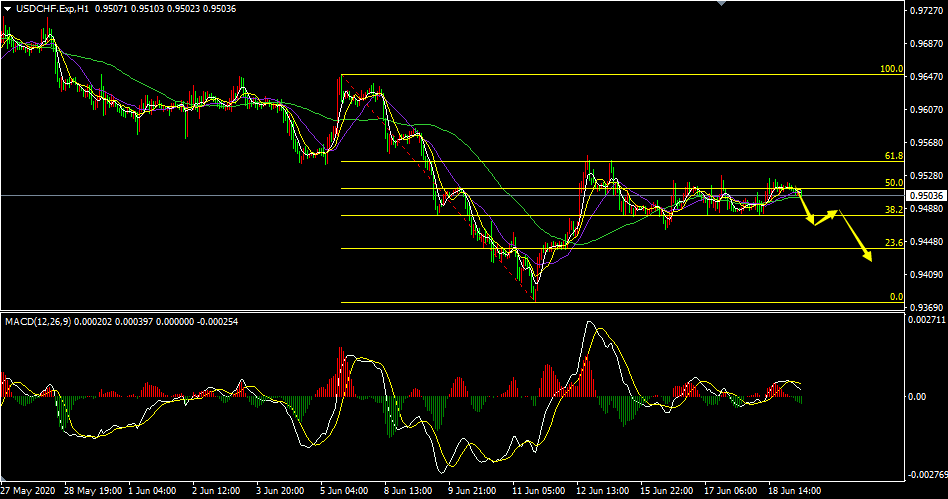948x499 pixels.
Task: Click time axis label 15 Jun 22:00
Action: coord(667,490)
